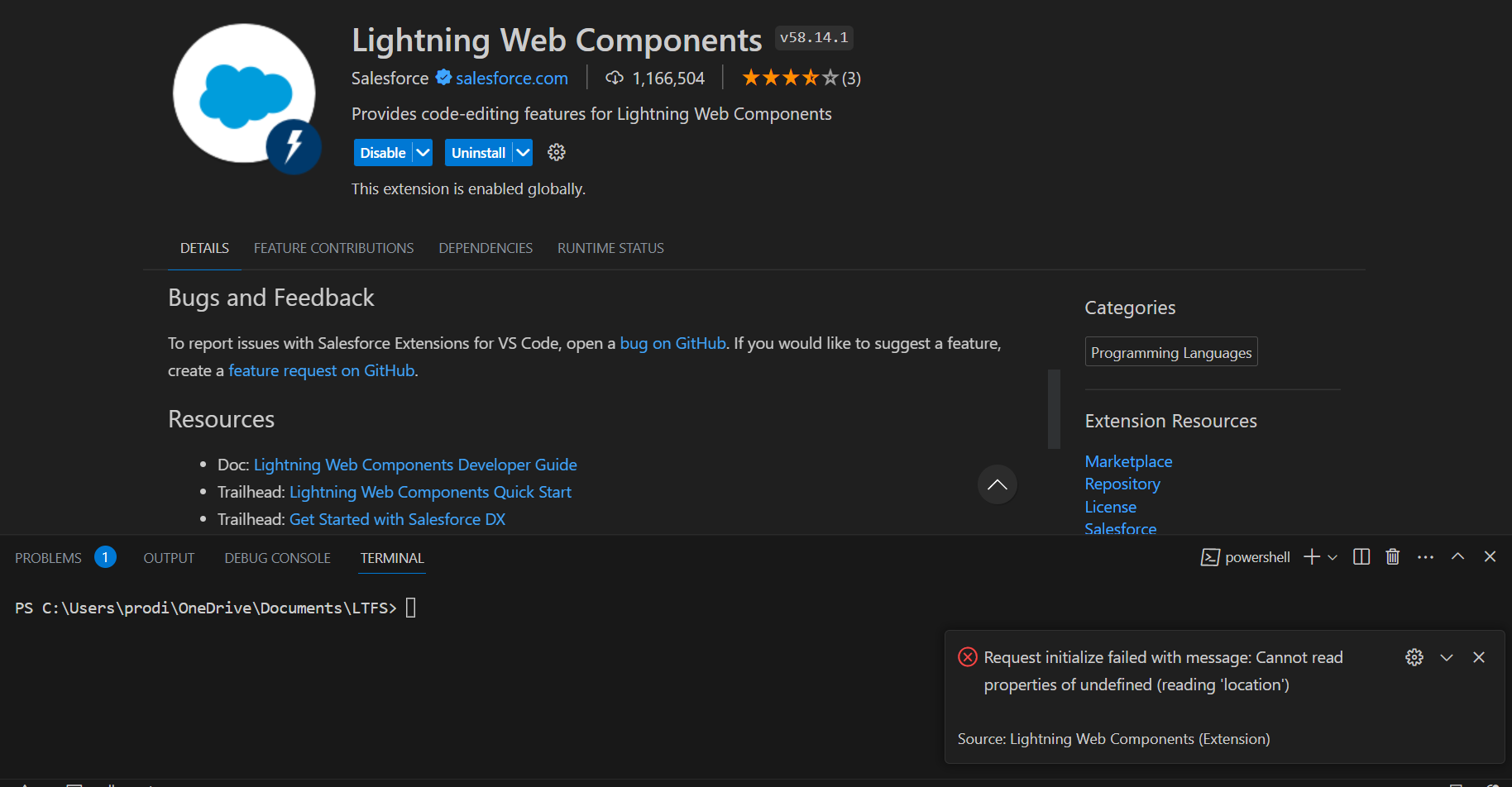Viewport: 1512px width, 787px height.
Task: Split the terminal pane
Action: tap(1361, 556)
